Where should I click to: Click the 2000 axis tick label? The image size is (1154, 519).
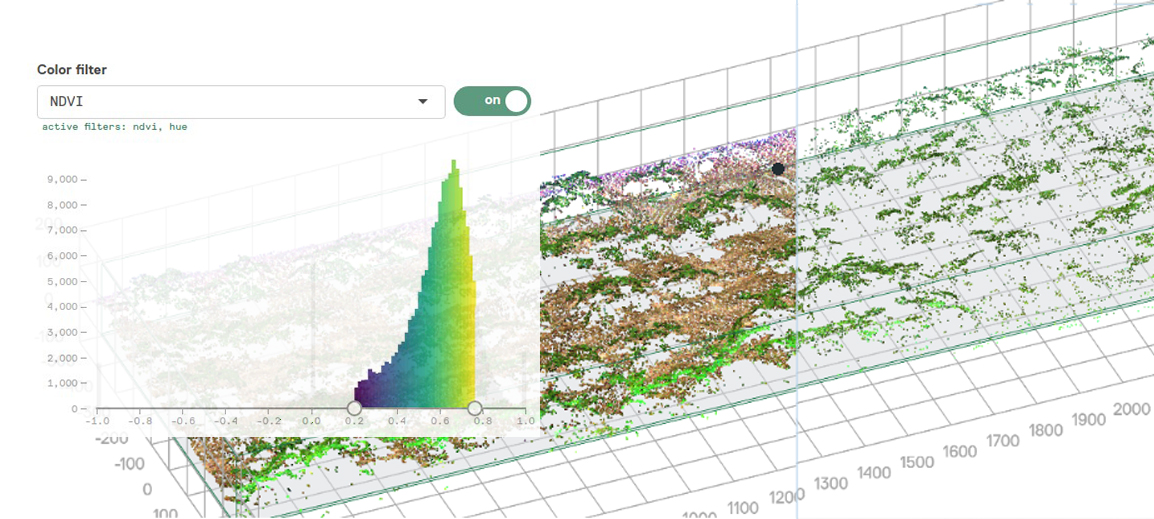pos(1130,410)
